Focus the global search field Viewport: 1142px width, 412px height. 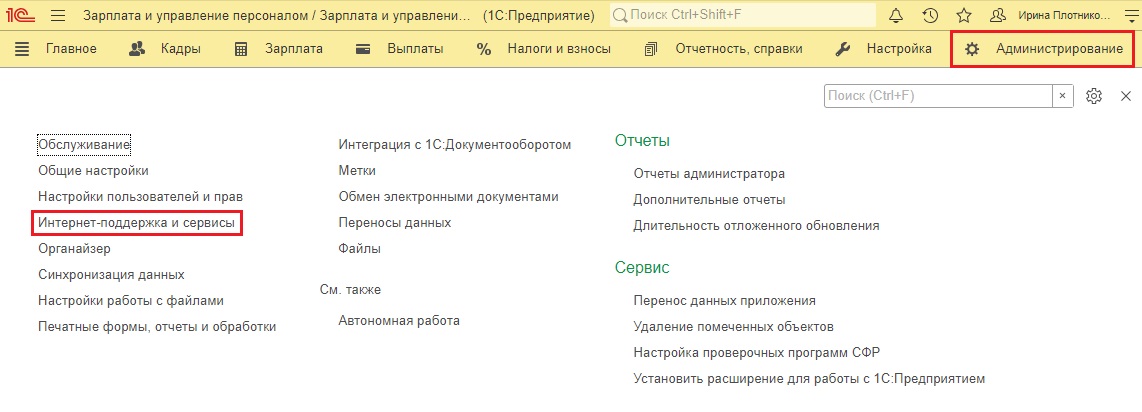pos(743,15)
